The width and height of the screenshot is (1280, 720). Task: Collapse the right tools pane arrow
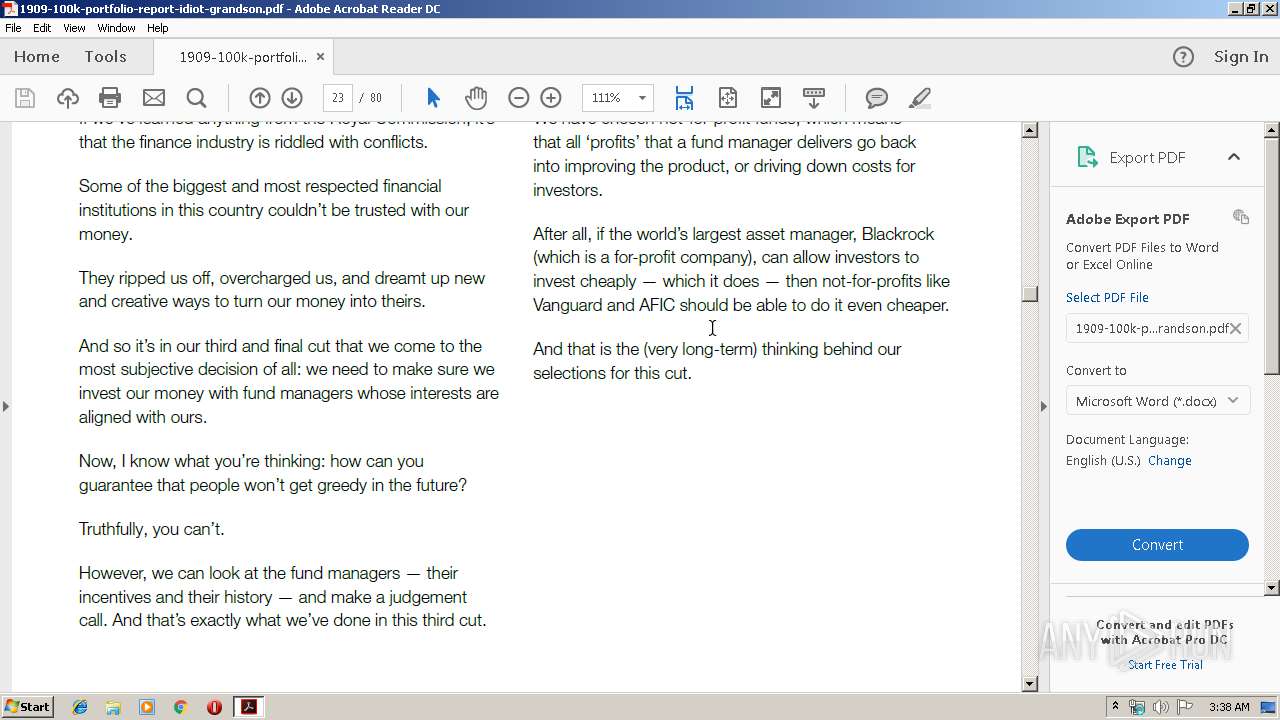(1044, 406)
